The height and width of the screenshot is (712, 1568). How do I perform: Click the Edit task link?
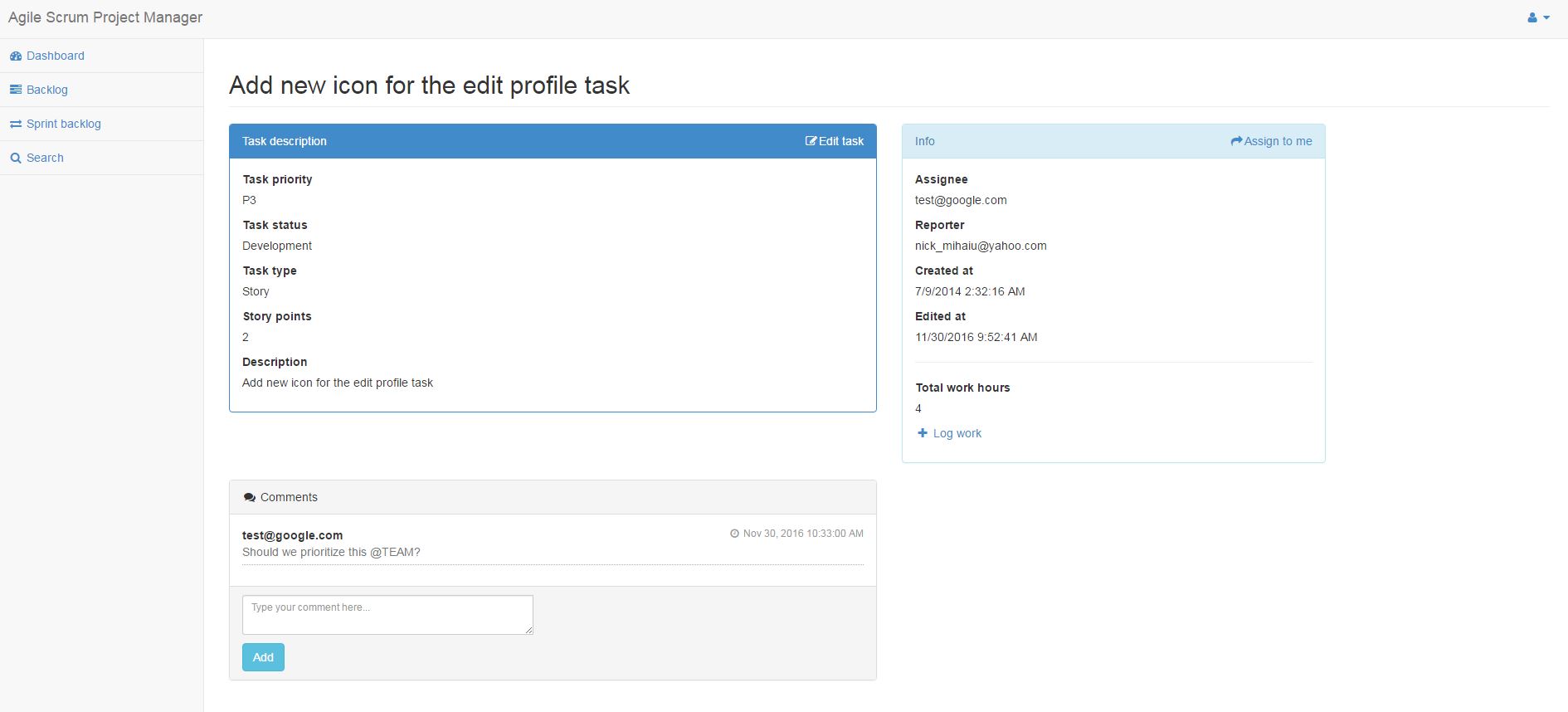point(835,141)
